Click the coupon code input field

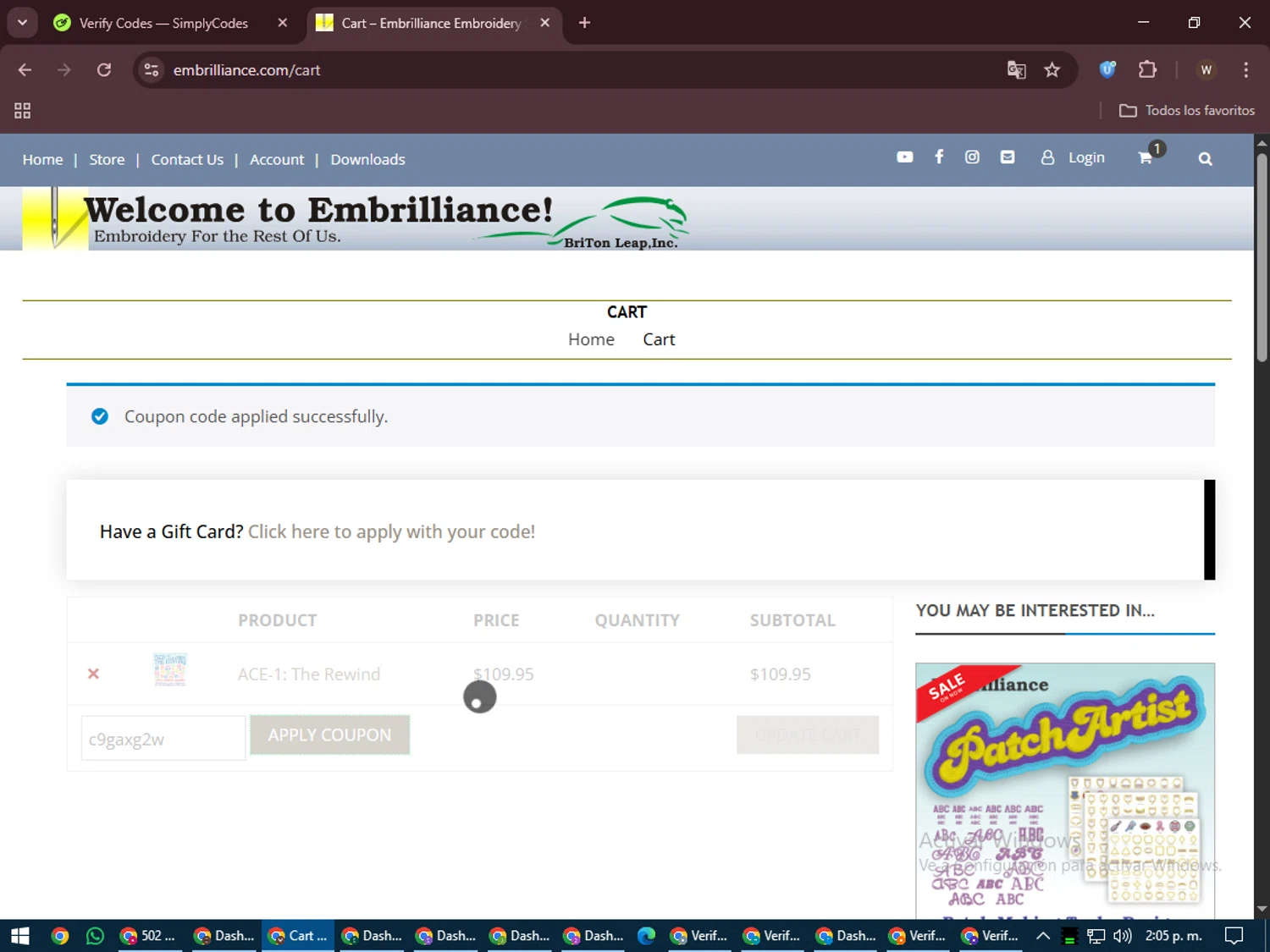tap(163, 738)
